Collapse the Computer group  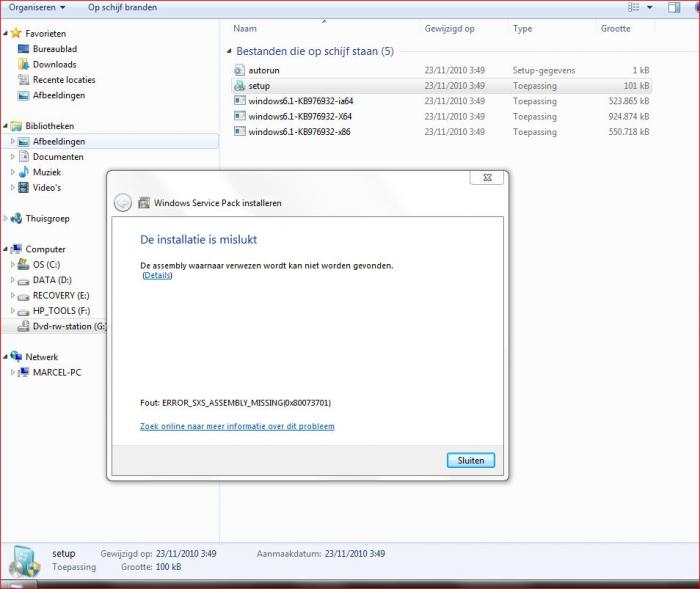[x=5, y=249]
